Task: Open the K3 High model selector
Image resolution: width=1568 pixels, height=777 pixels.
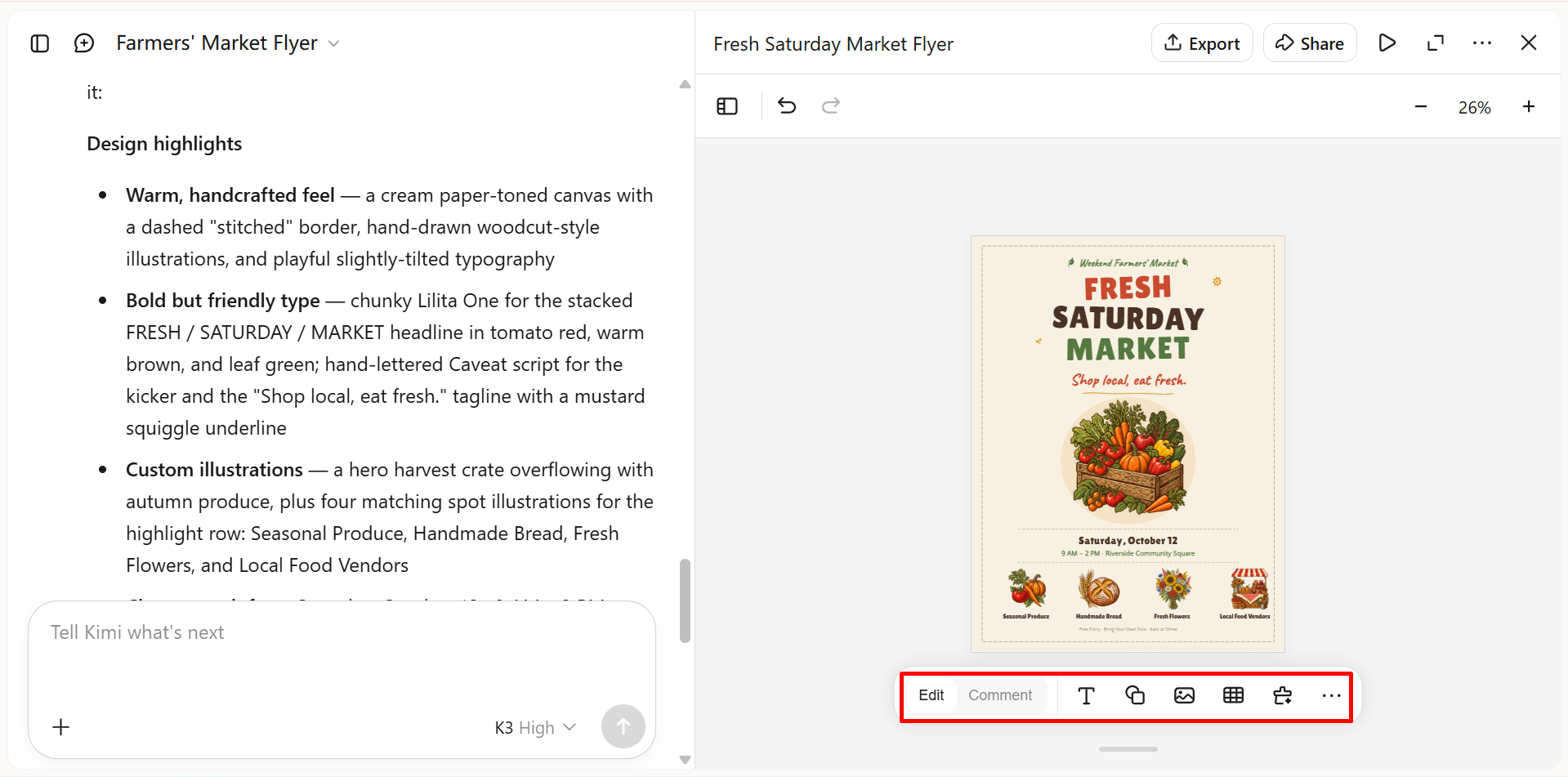Action: coord(535,727)
